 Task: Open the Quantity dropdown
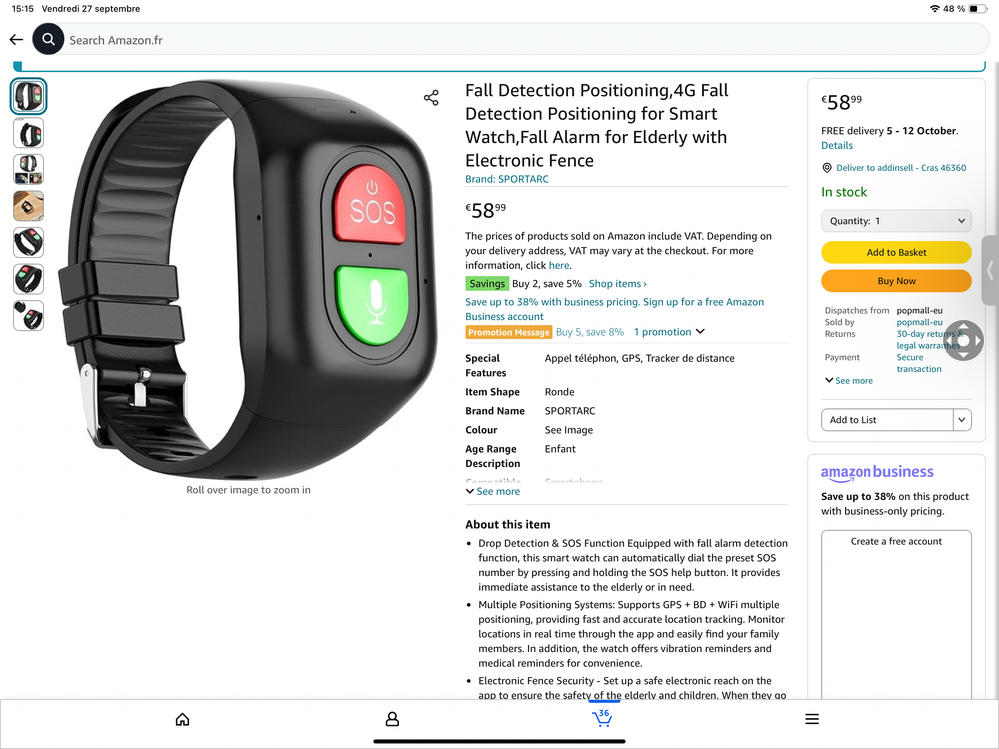click(896, 221)
